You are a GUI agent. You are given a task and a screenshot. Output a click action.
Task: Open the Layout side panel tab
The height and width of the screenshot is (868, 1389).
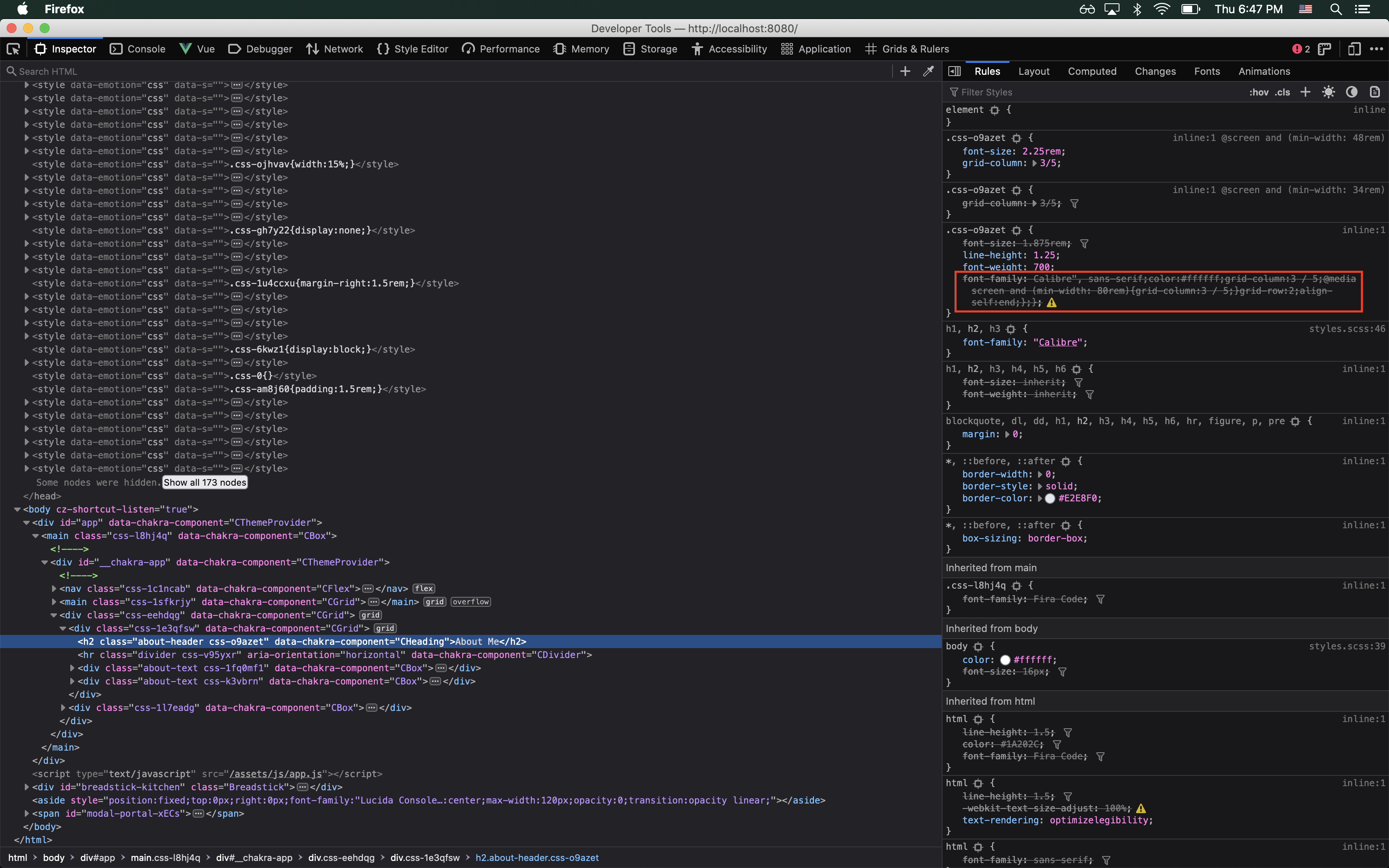(1034, 71)
